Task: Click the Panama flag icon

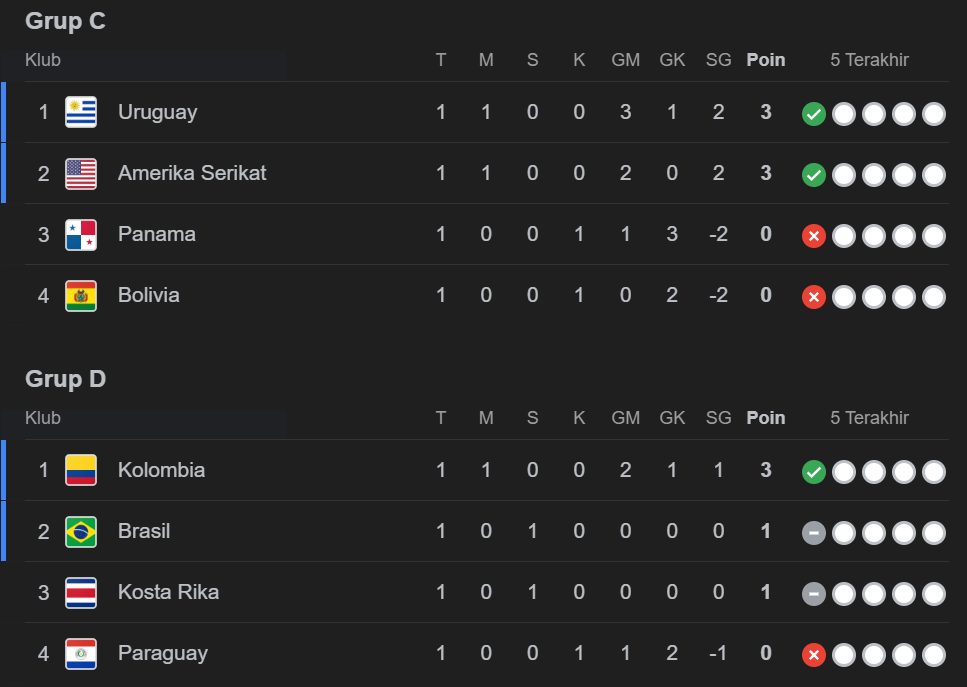Action: (81, 234)
